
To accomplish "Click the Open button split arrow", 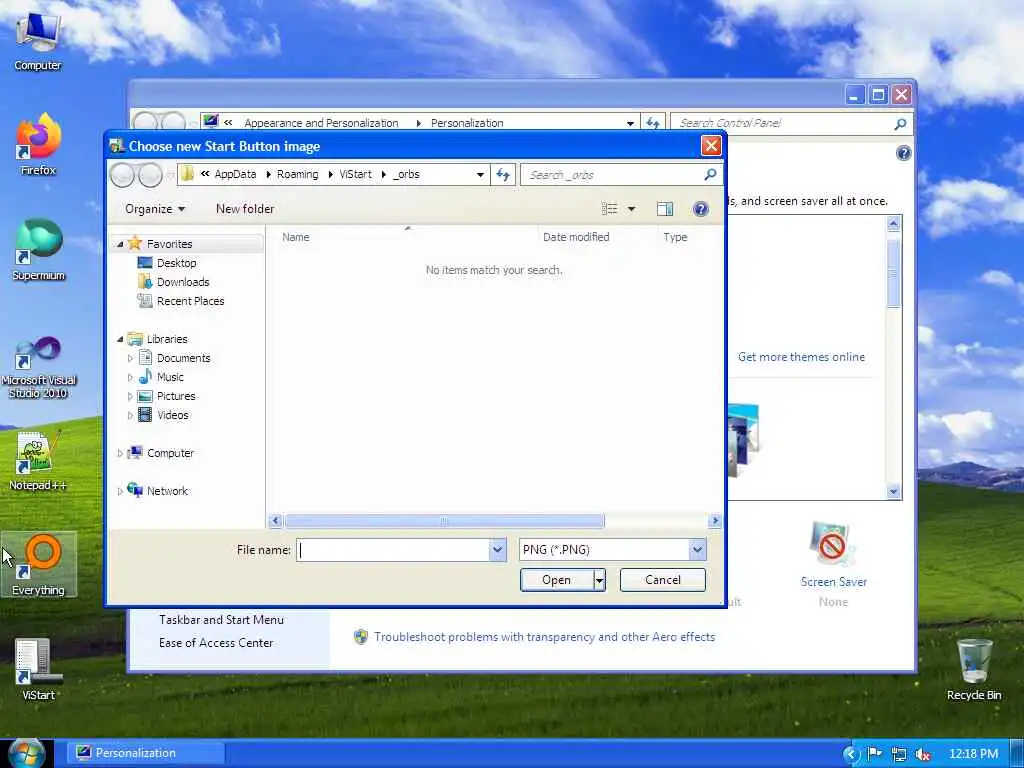I will pyautogui.click(x=600, y=580).
